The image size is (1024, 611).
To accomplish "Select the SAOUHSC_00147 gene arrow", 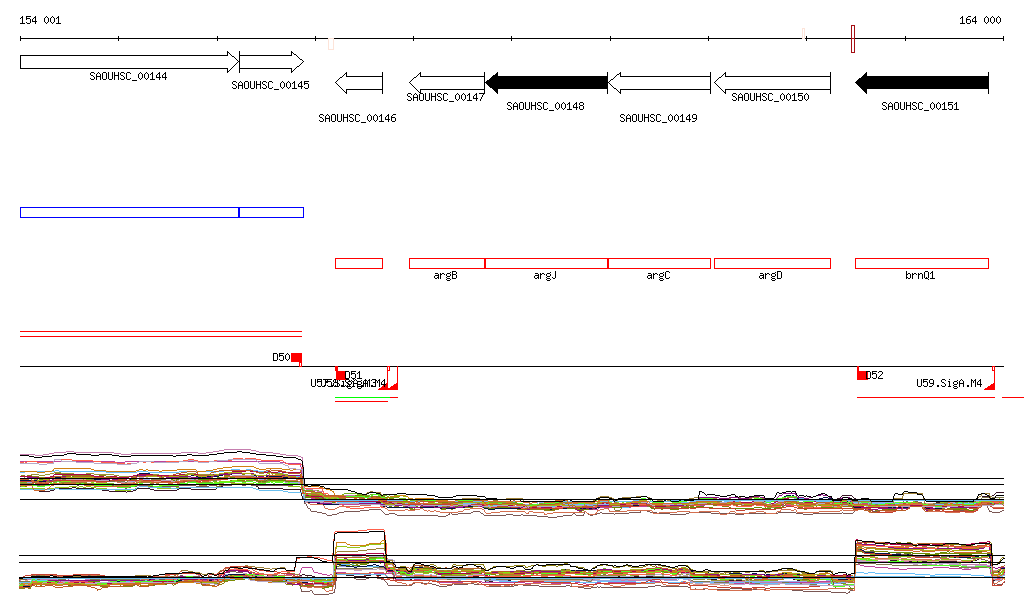I will (447, 83).
